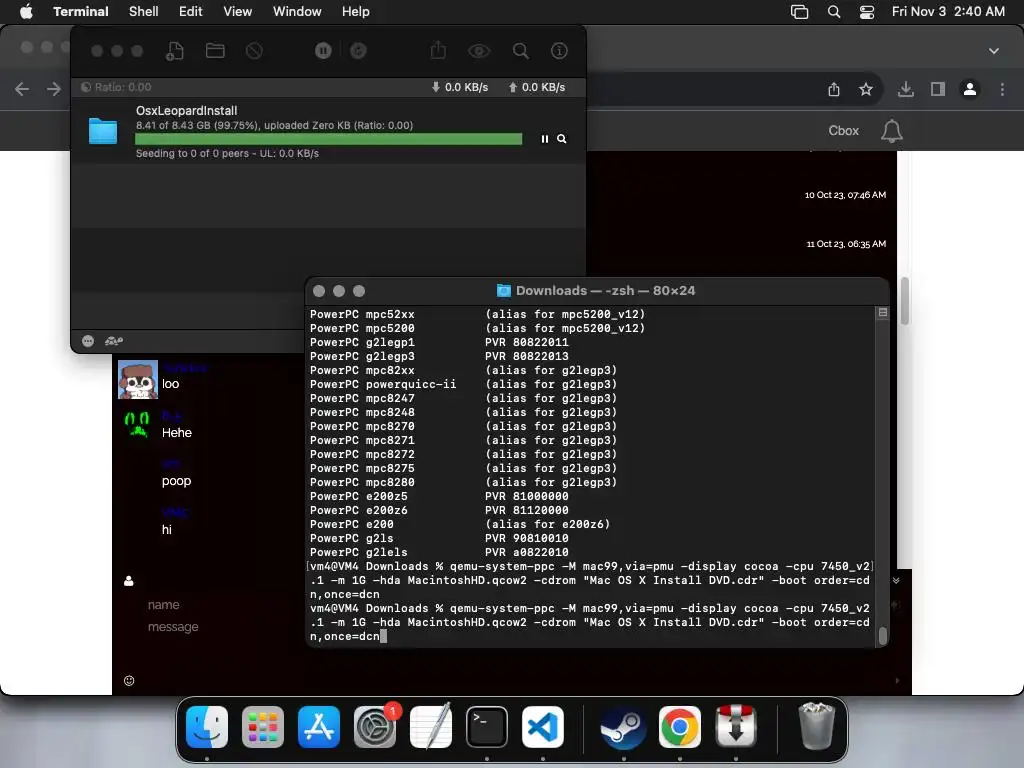
Task: Open the emoji picker smiley icon
Action: click(129, 681)
